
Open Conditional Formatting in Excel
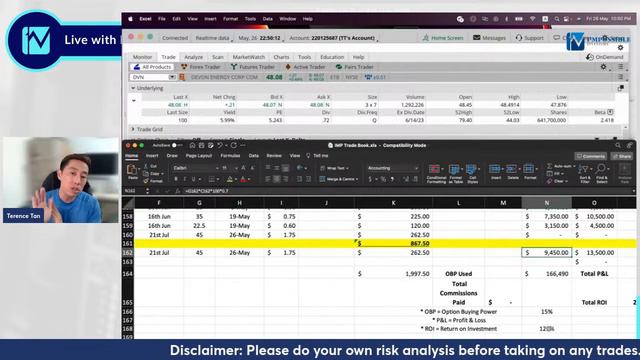tap(436, 173)
